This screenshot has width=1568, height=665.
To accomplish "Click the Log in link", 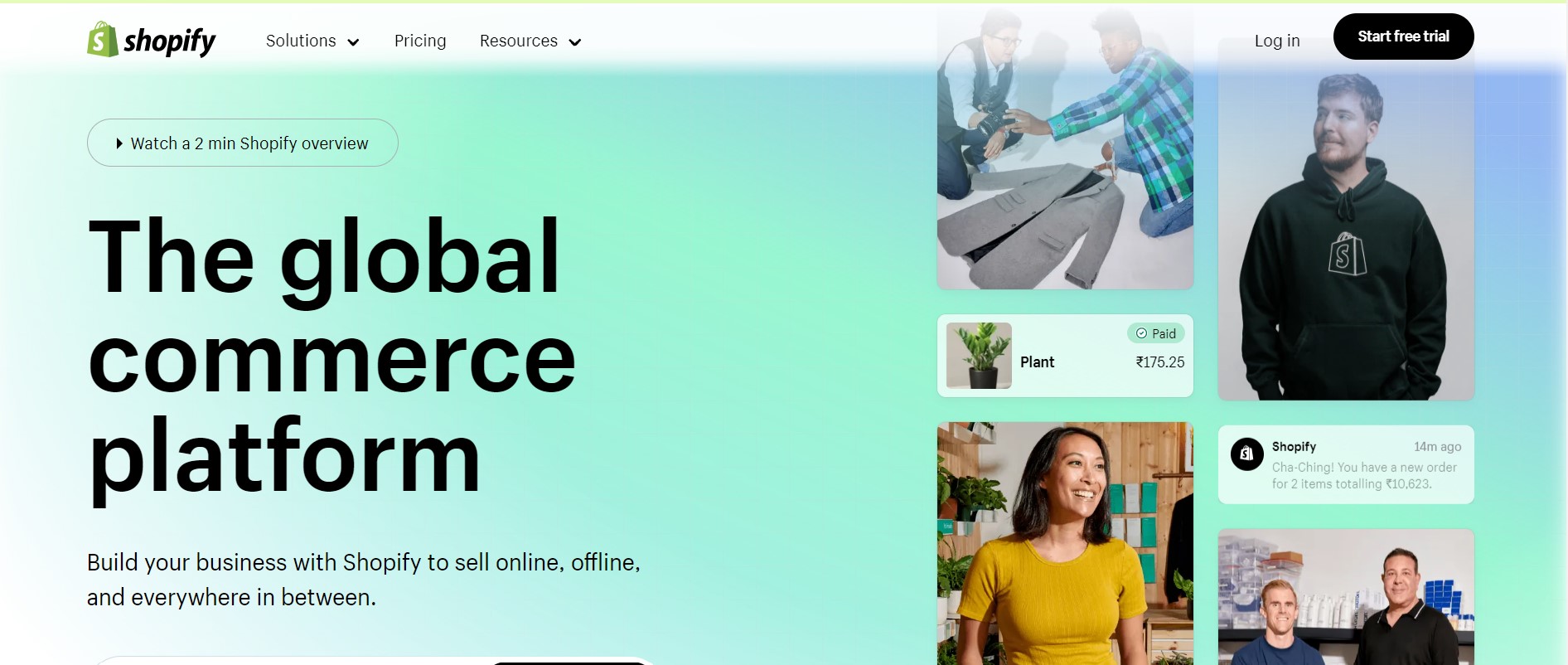I will 1277,41.
